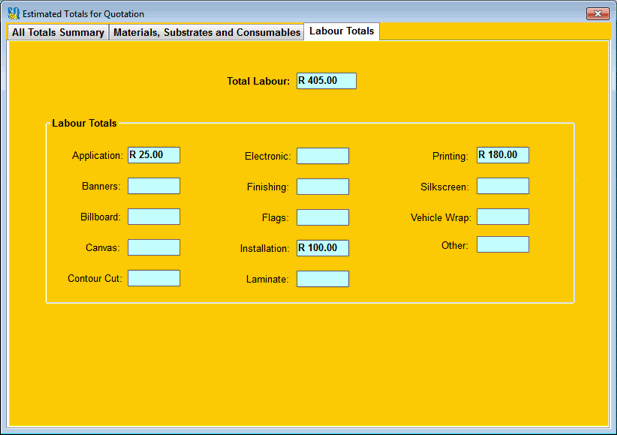Click the Installation field showing R 100.00
Viewport: 617px width, 435px height.
pos(323,248)
